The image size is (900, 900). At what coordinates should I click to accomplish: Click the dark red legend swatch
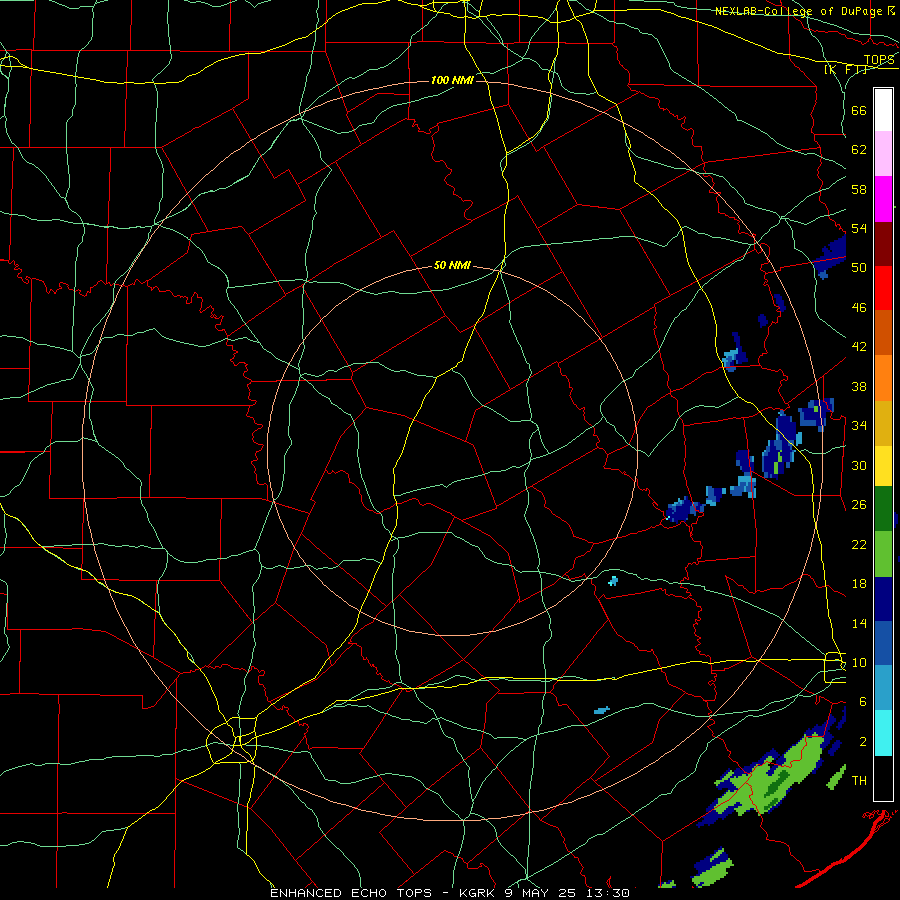(x=883, y=243)
